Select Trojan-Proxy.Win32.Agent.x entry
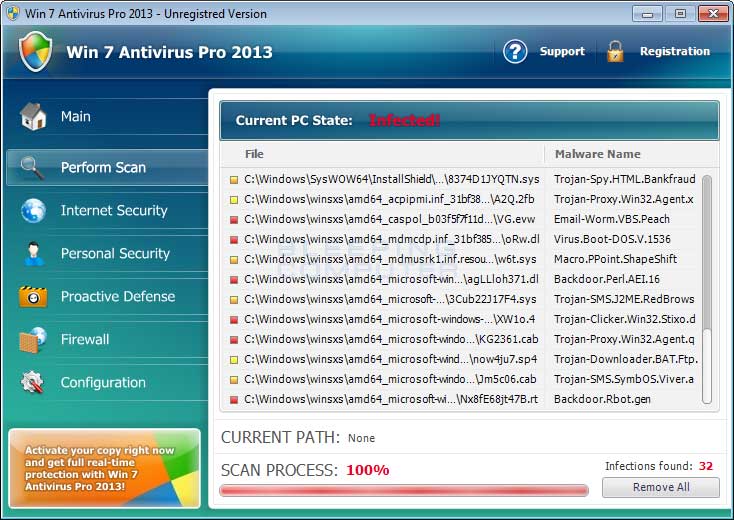This screenshot has width=734, height=520. click(x=624, y=199)
